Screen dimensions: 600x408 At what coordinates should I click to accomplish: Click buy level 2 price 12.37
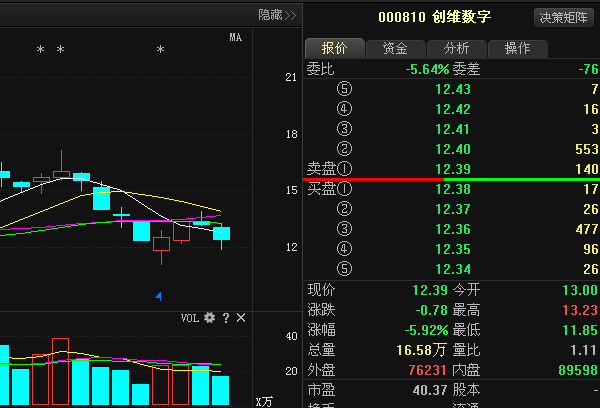[x=453, y=209]
